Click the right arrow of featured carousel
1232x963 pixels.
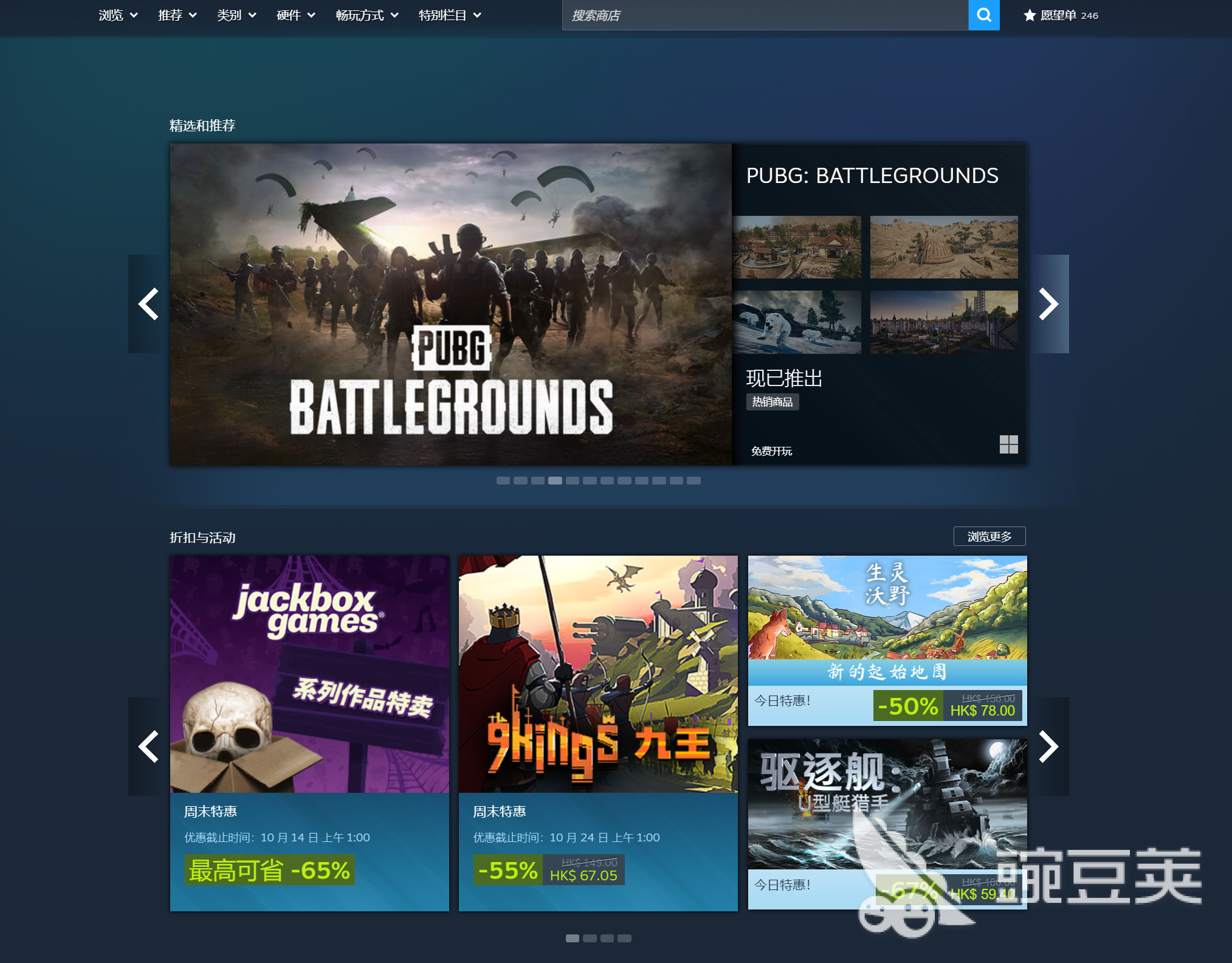[1047, 304]
